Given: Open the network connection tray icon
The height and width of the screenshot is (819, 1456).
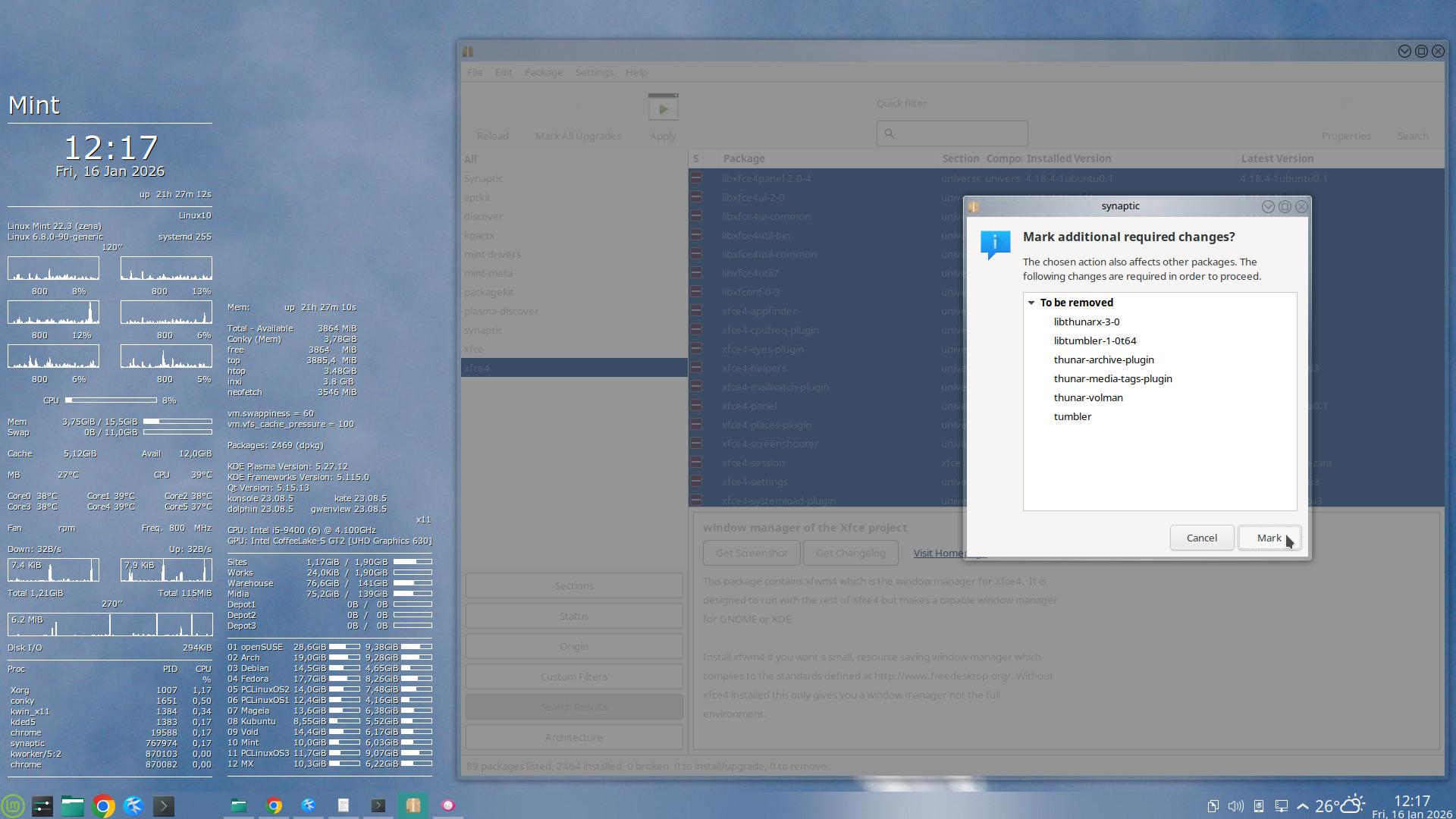Looking at the screenshot, I should click(x=1281, y=805).
